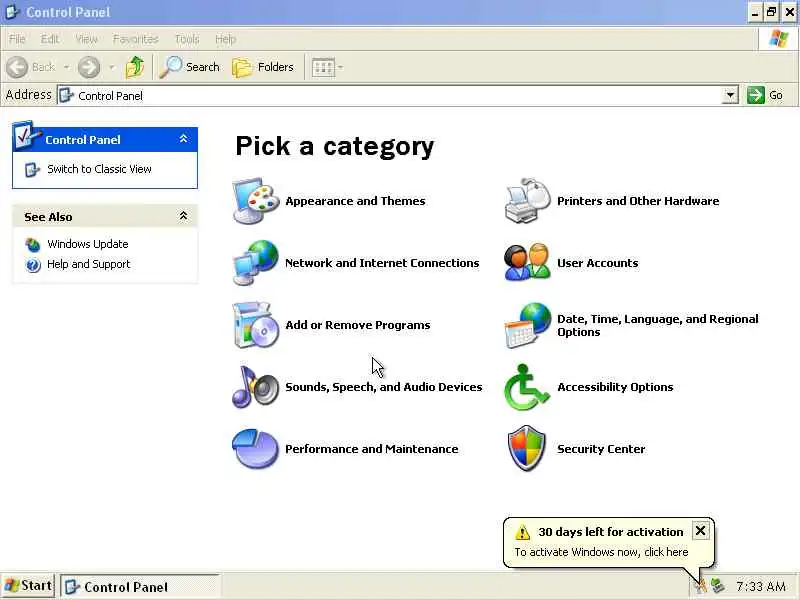Open the Performance and Maintenance pie chart icon
The image size is (800, 600).
point(256,449)
